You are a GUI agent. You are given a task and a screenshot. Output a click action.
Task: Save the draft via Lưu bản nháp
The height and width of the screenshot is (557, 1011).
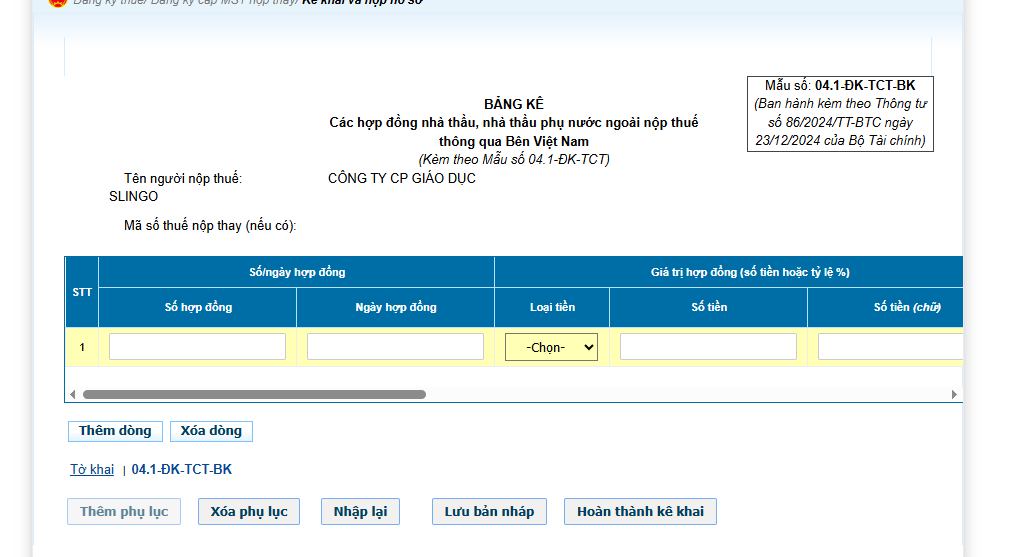(490, 512)
